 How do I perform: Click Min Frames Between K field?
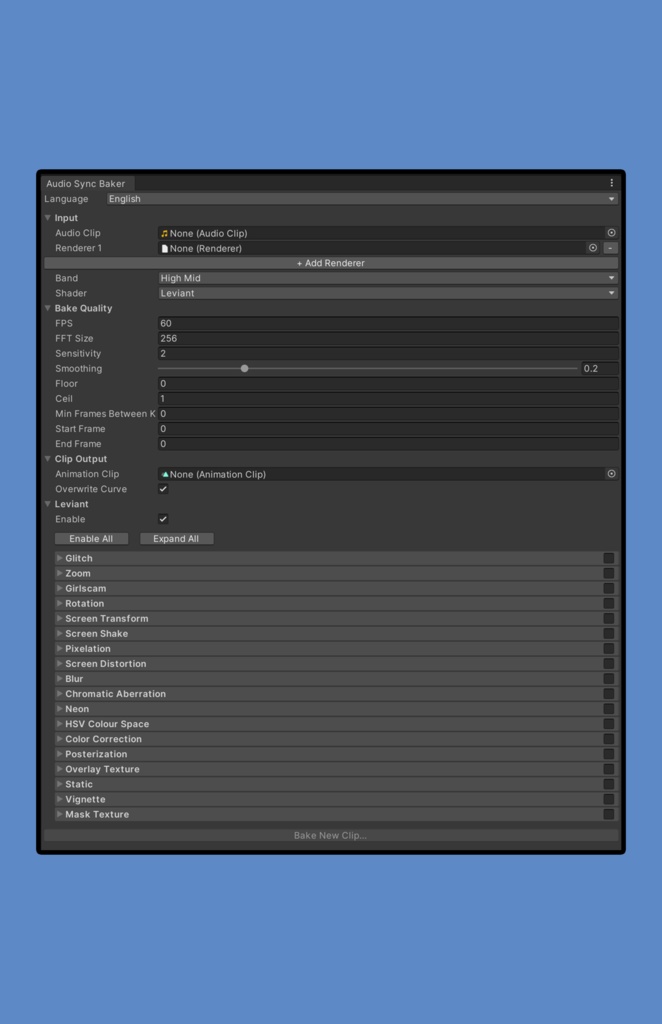[x=388, y=414]
